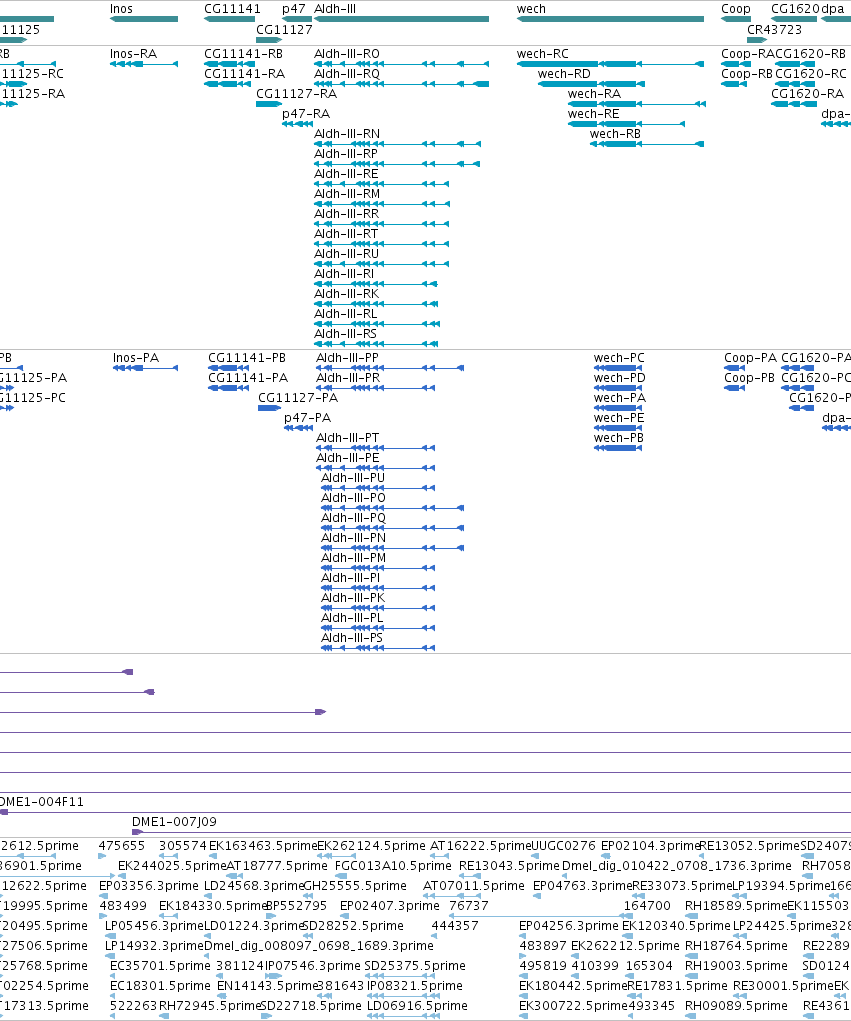Click polypeptide Aldh-III-PS
Image resolution: width=851 pixels, height=1021 pixels.
(x=352, y=638)
